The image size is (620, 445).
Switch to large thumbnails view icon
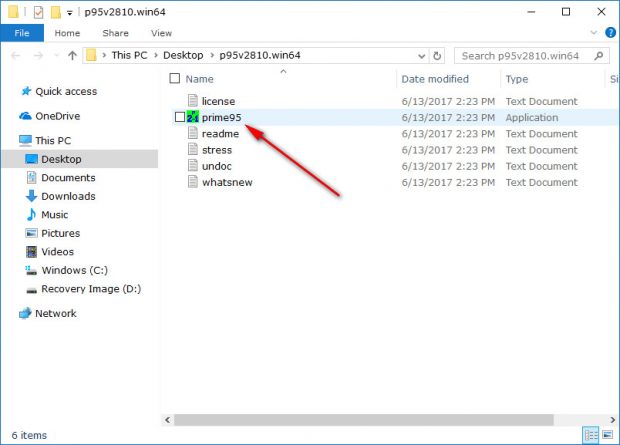[x=608, y=435]
